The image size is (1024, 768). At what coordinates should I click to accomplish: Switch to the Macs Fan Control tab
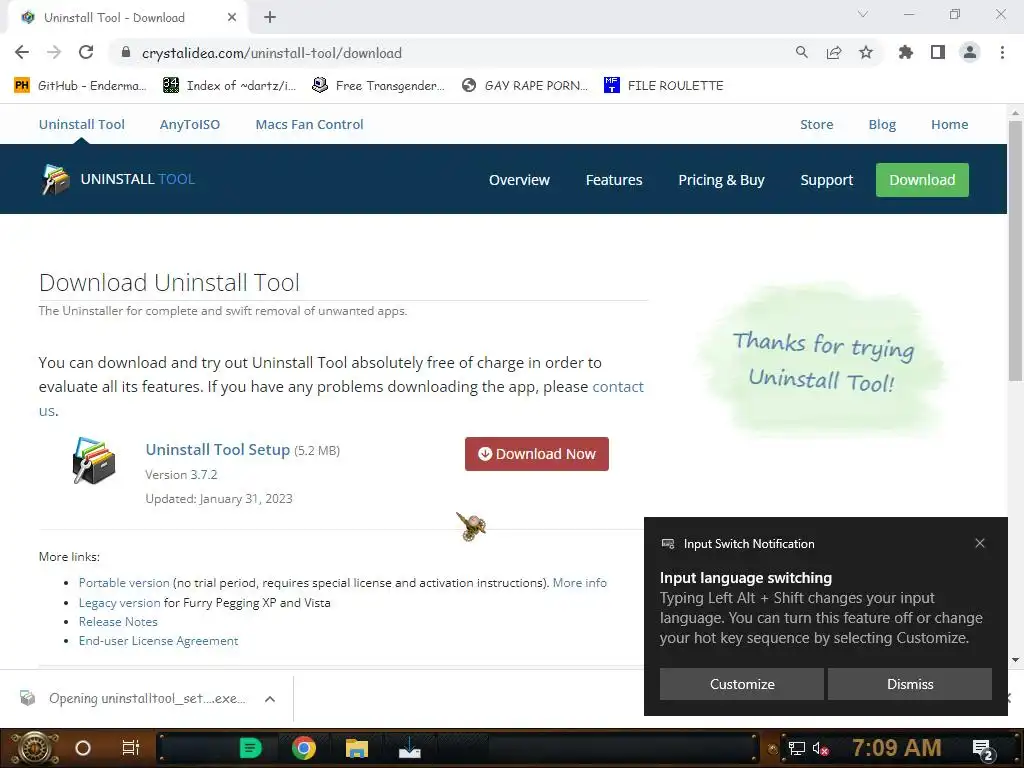pyautogui.click(x=310, y=124)
